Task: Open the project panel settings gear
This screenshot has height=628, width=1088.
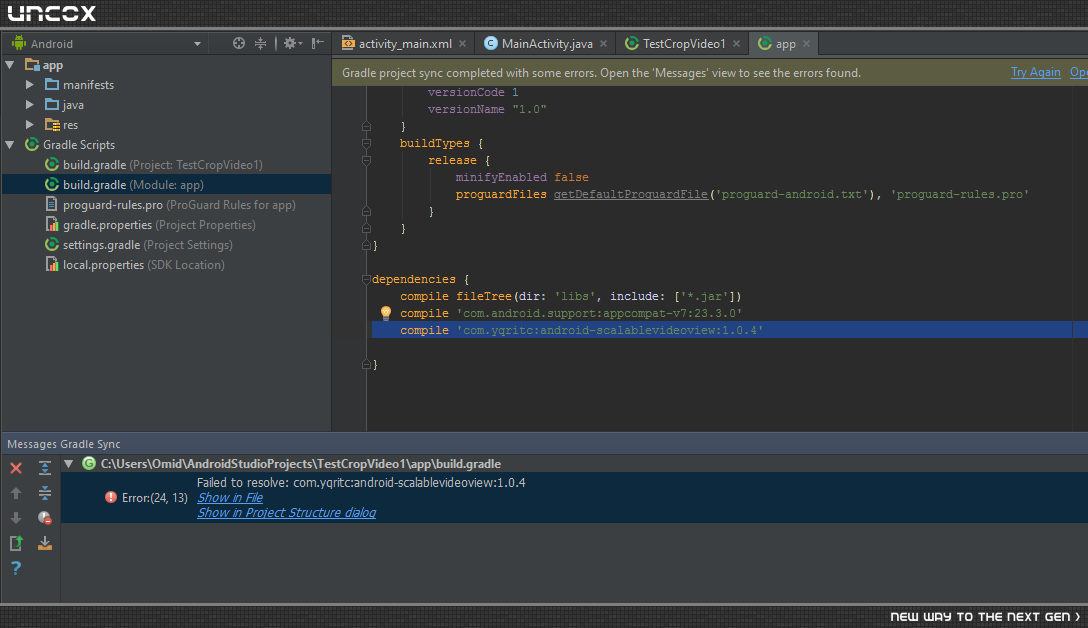Action: 292,43
